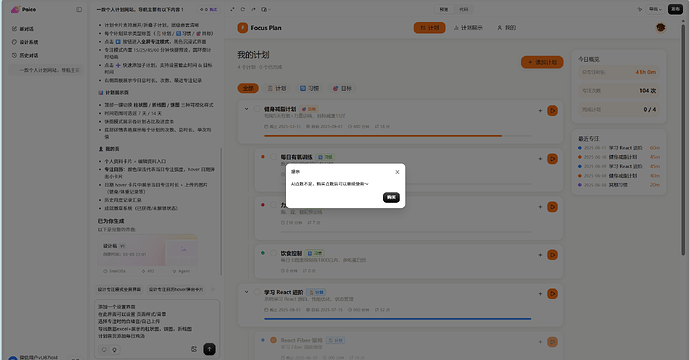Click plus icon on 学习 React 进阶 card
The image size is (690, 360).
[x=540, y=294]
